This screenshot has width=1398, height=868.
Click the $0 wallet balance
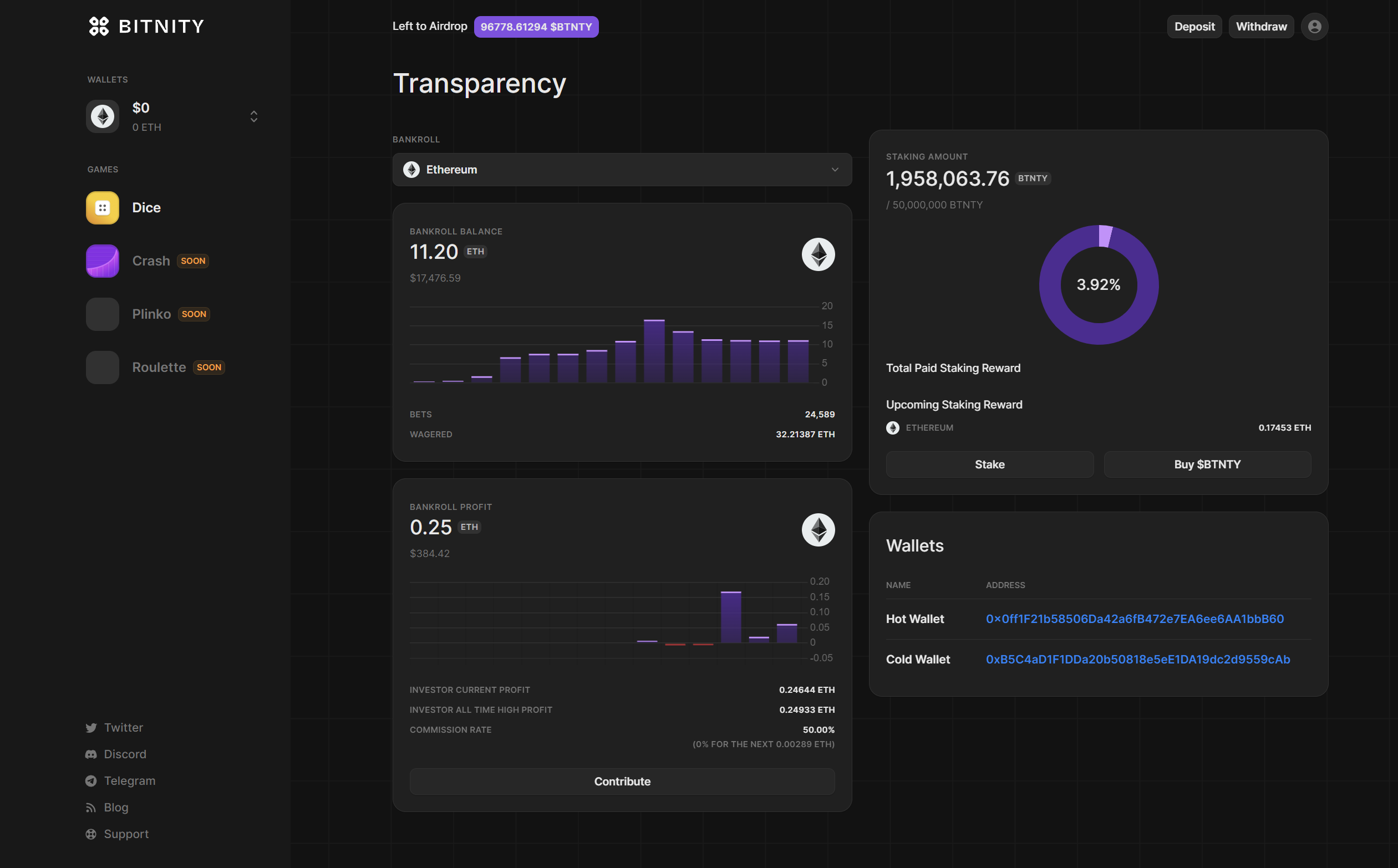pos(141,108)
